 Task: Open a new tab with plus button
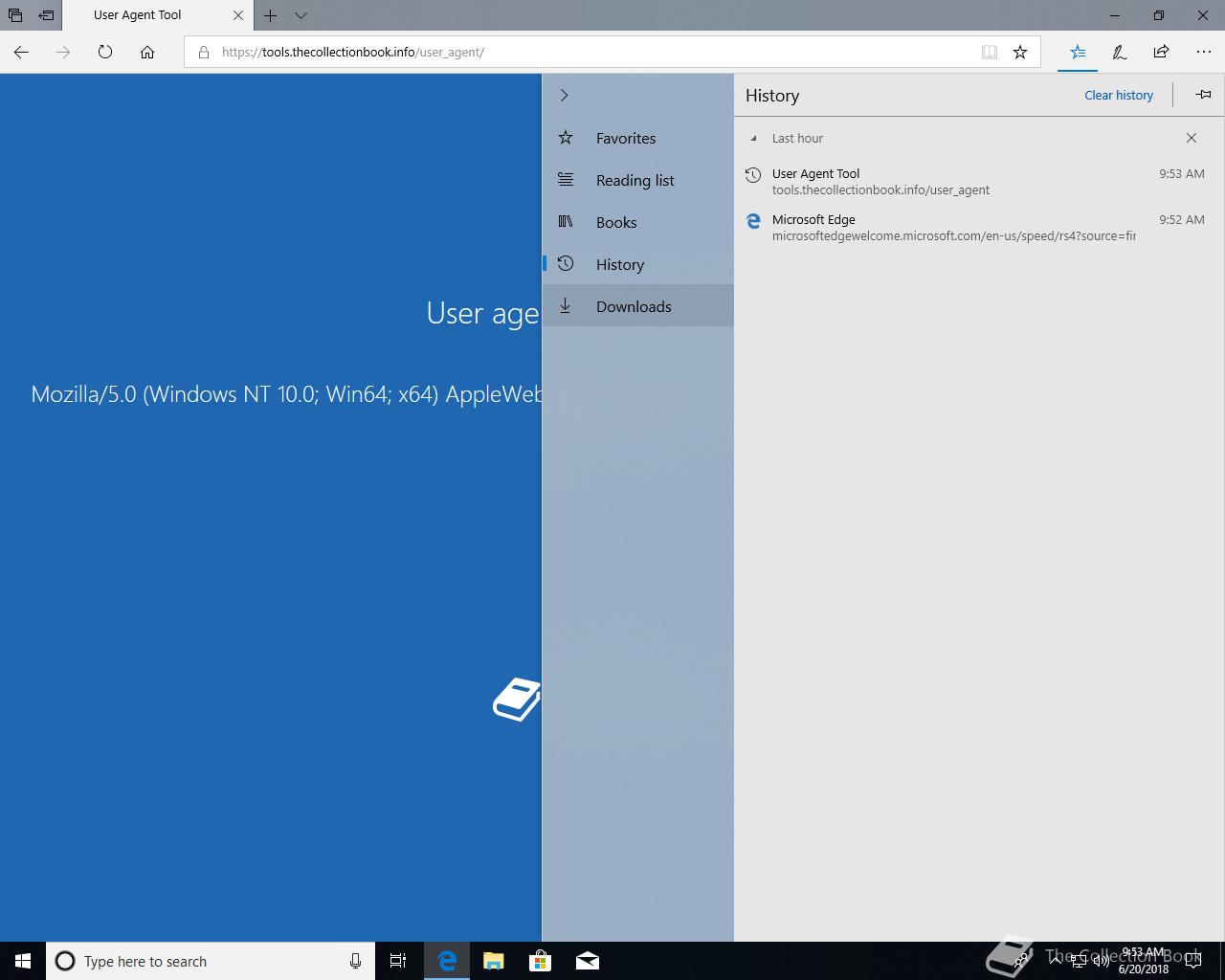tap(271, 15)
